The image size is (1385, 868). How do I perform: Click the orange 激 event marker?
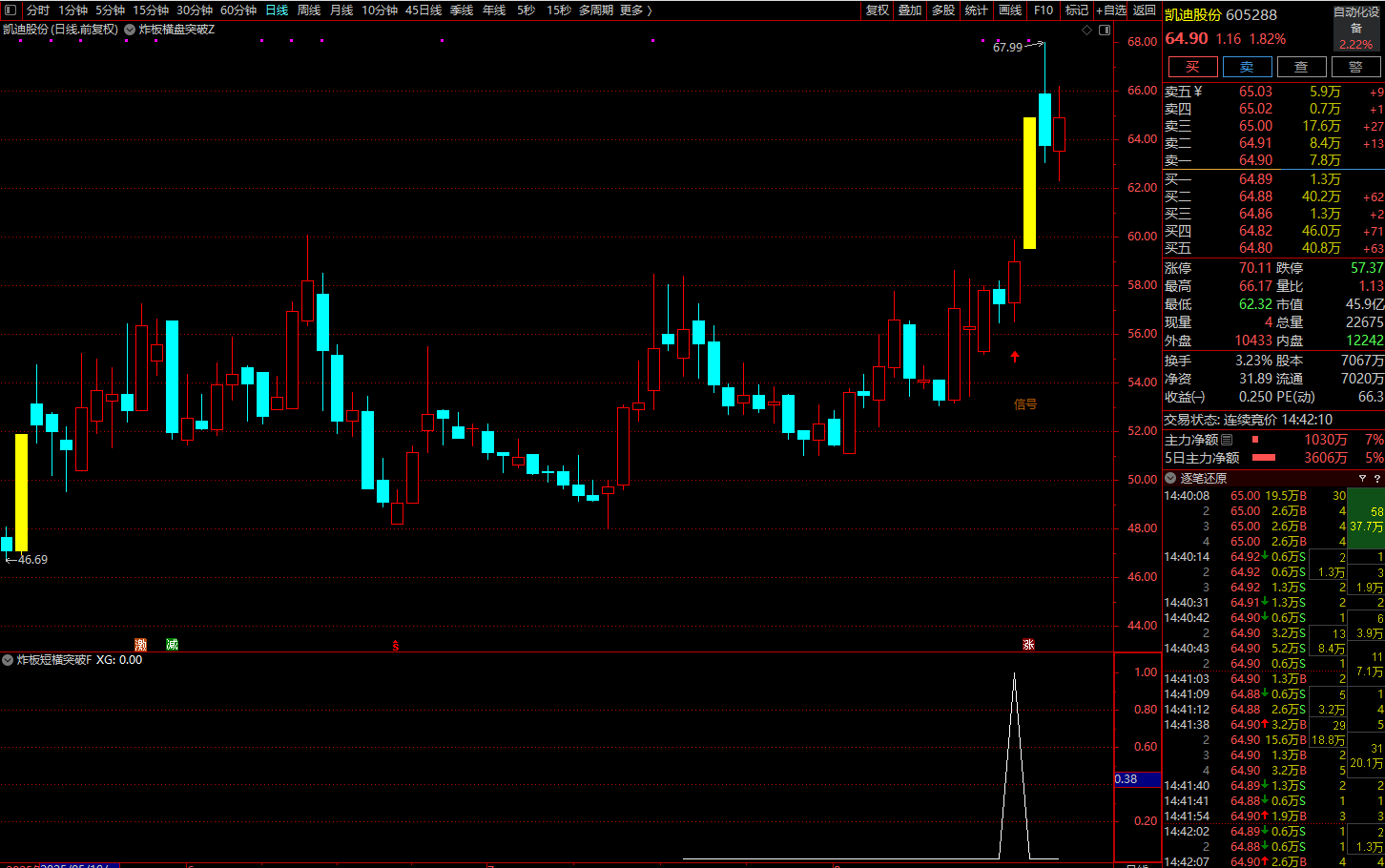pyautogui.click(x=141, y=645)
